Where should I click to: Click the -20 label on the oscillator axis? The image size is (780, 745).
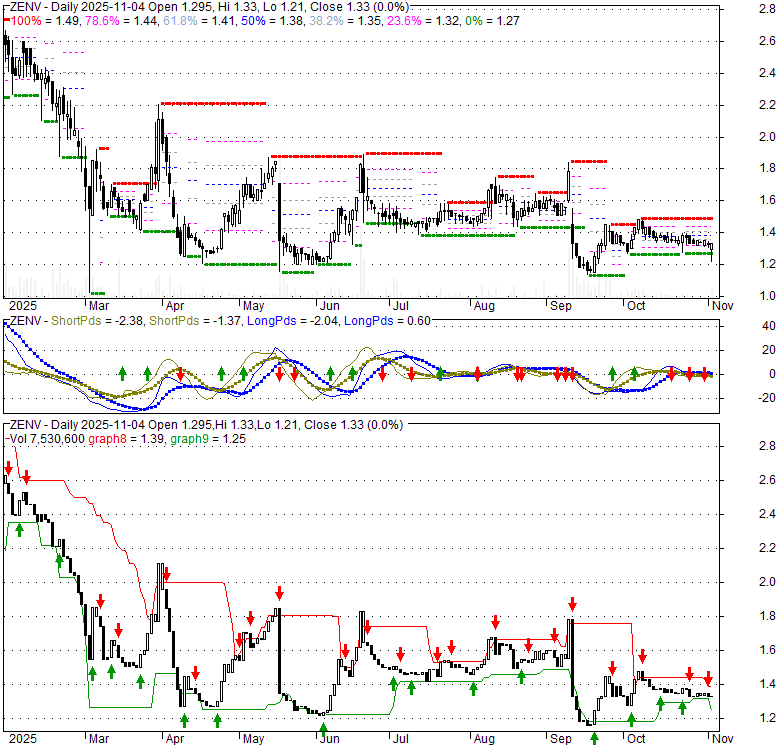click(767, 398)
